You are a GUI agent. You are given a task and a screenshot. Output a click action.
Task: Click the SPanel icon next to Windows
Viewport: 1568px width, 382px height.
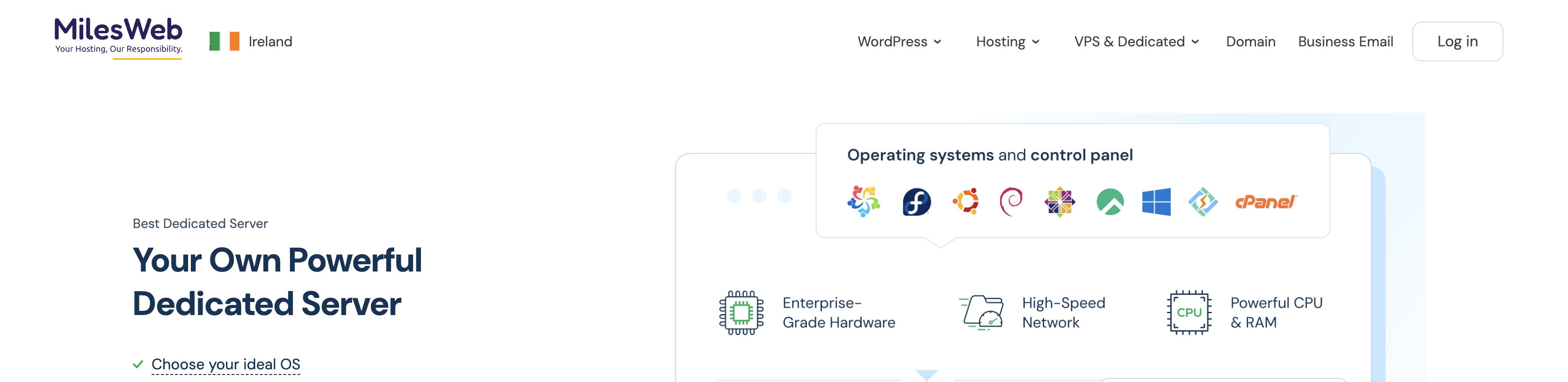click(x=1203, y=202)
